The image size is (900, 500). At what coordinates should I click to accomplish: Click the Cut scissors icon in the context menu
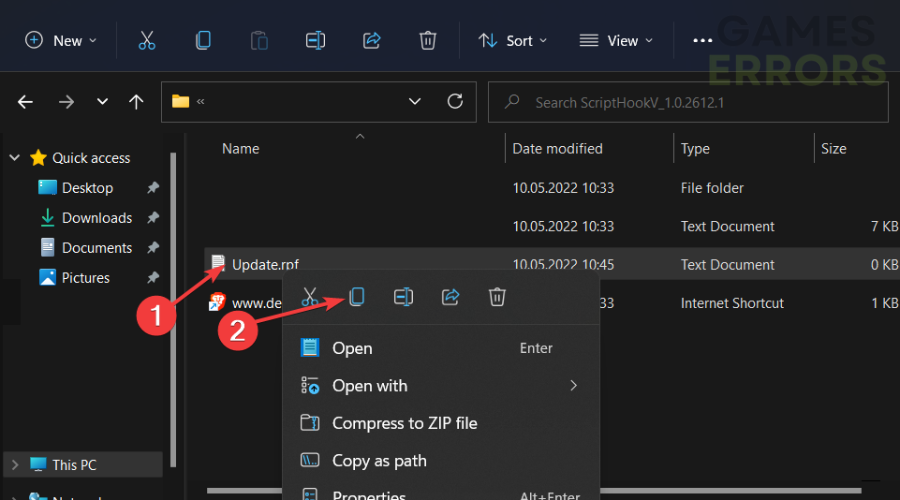coord(310,297)
